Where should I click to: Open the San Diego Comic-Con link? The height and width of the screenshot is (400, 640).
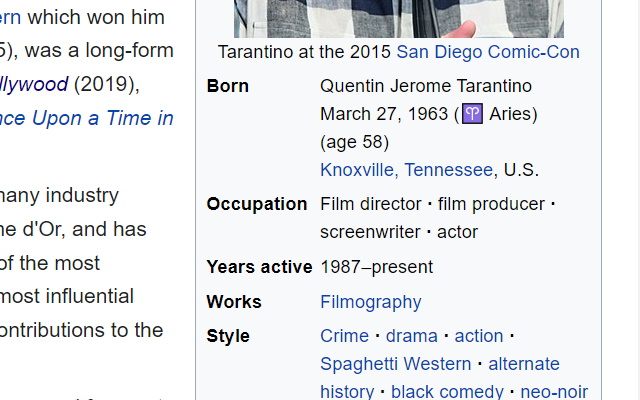pos(488,52)
